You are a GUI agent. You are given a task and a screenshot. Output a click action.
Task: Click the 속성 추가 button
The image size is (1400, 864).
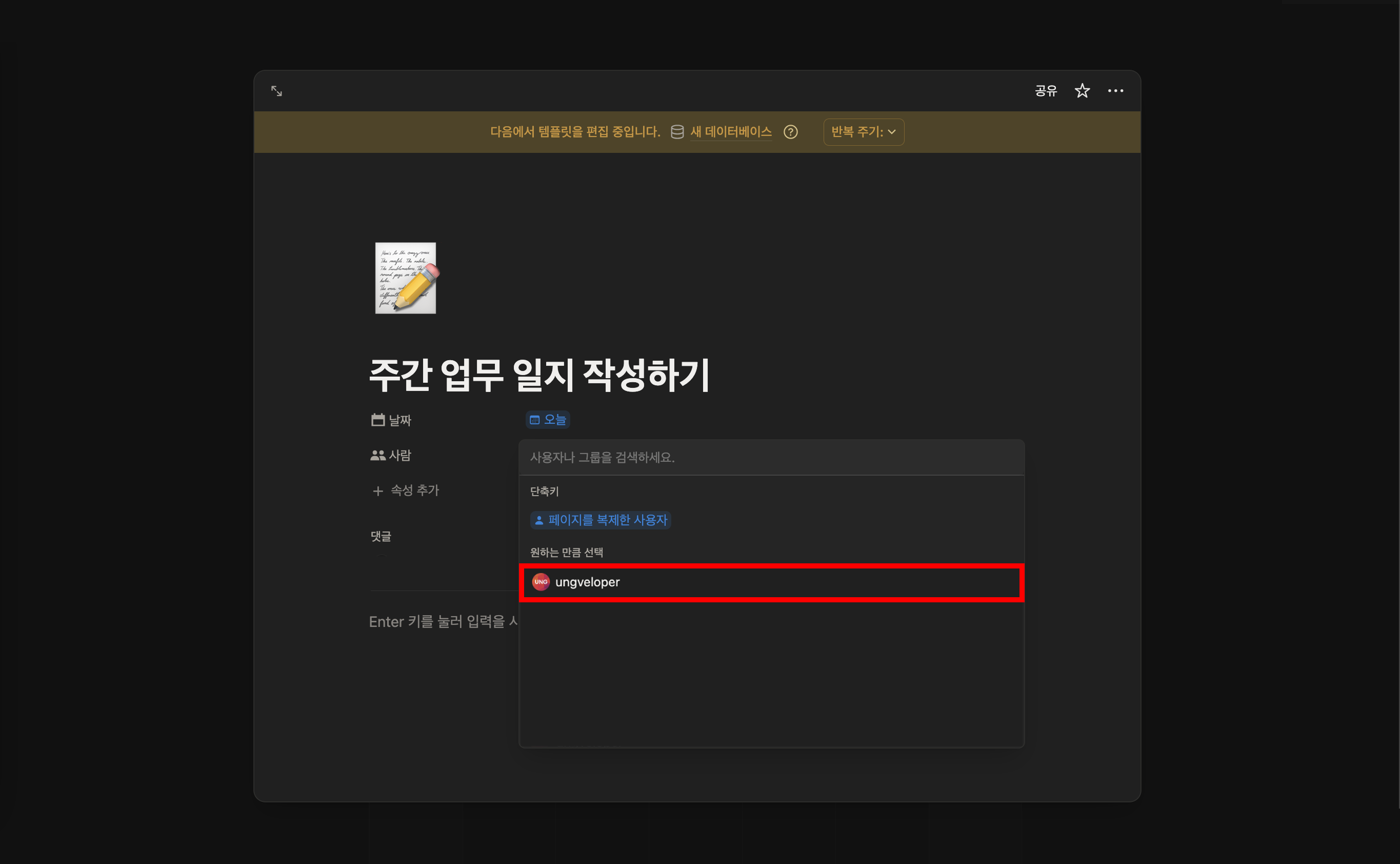(414, 490)
